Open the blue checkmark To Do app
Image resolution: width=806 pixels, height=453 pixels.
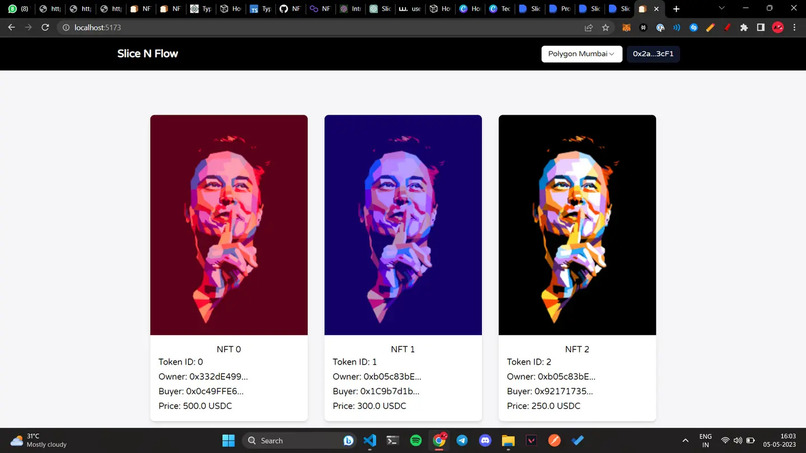pyautogui.click(x=577, y=441)
